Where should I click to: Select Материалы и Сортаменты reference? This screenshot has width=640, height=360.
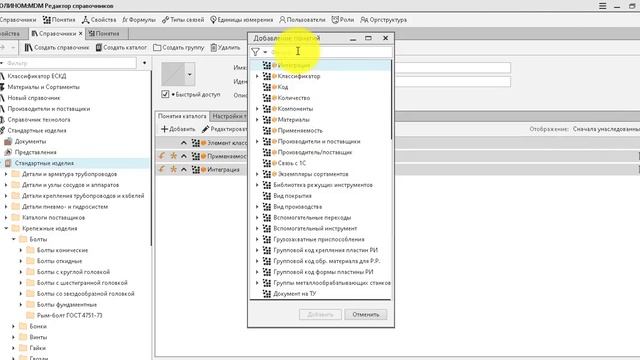(44, 87)
